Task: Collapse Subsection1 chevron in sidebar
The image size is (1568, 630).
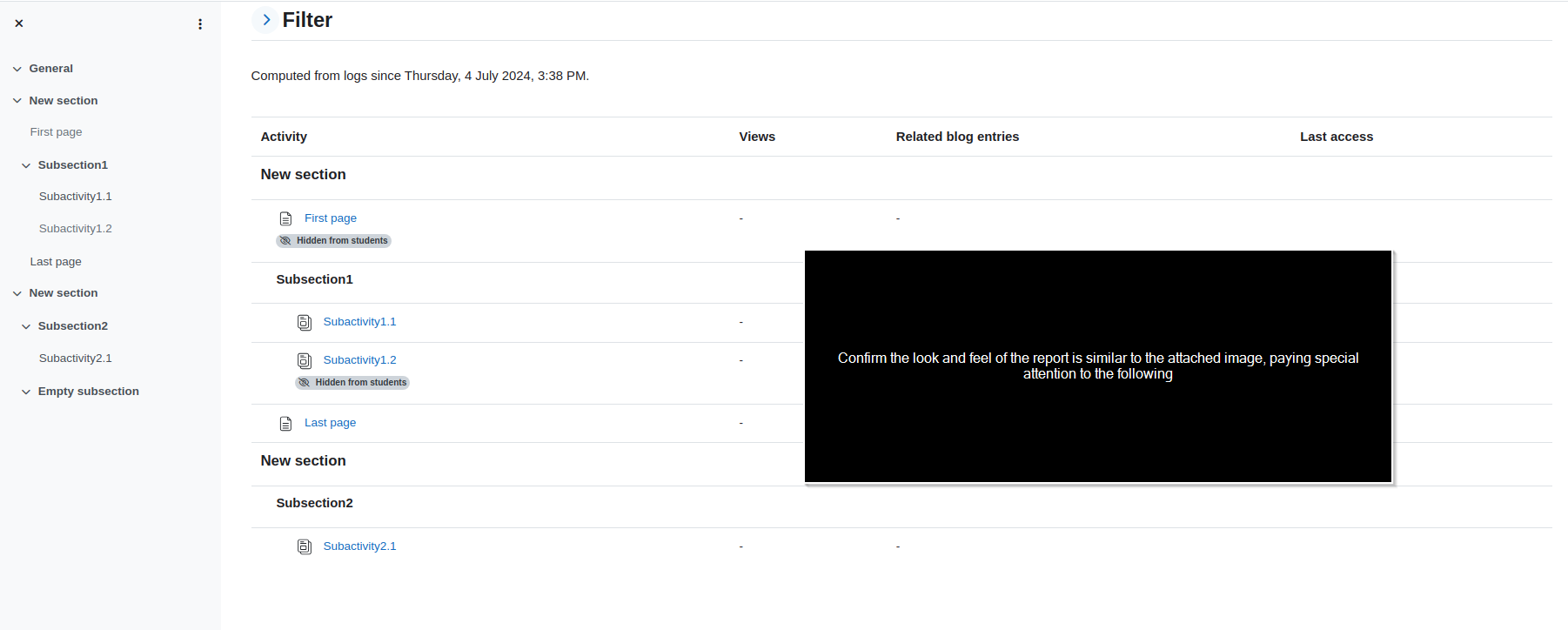Action: (x=26, y=165)
